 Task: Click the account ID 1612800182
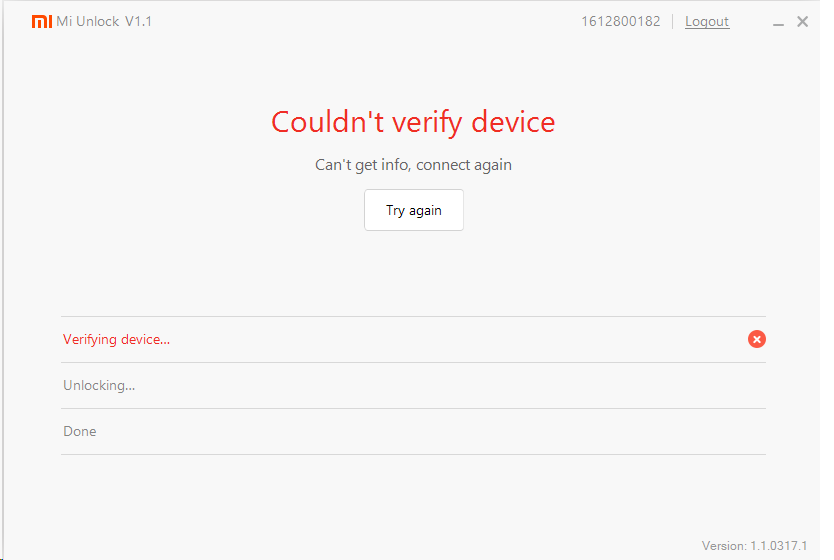pos(620,22)
